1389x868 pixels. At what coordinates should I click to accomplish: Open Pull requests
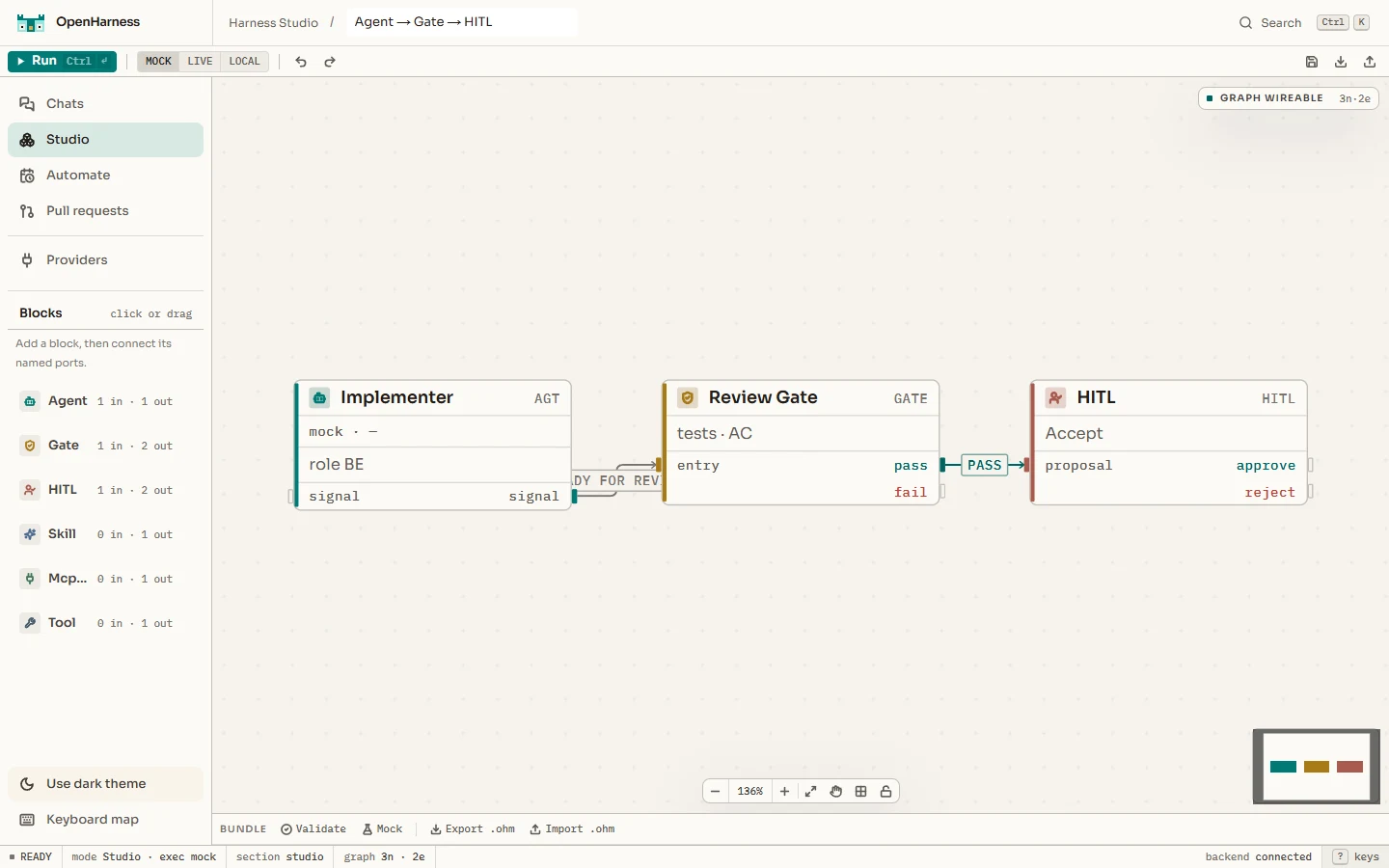tap(106, 211)
